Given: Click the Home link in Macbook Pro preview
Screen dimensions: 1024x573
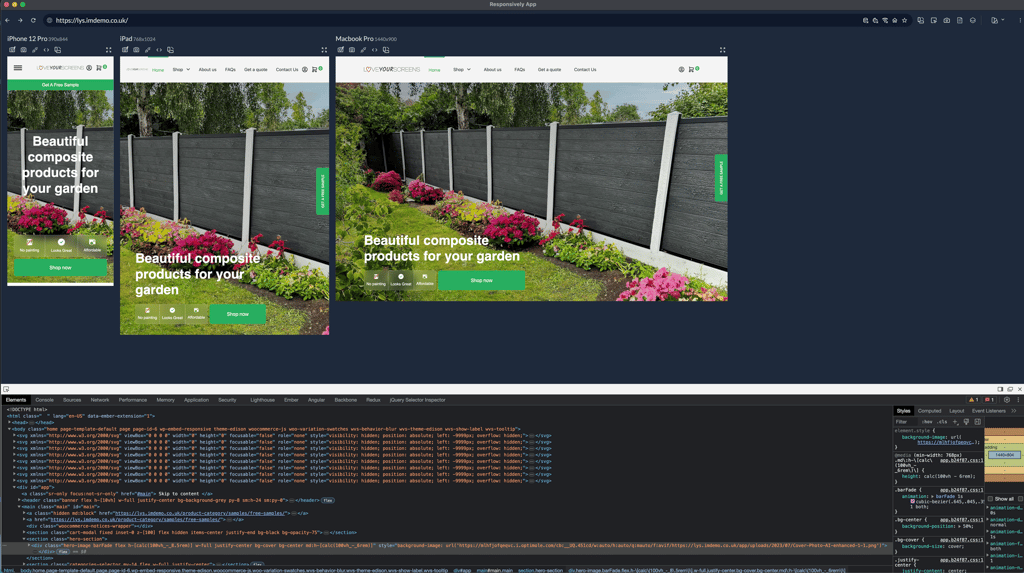Looking at the screenshot, I should click(x=434, y=70).
